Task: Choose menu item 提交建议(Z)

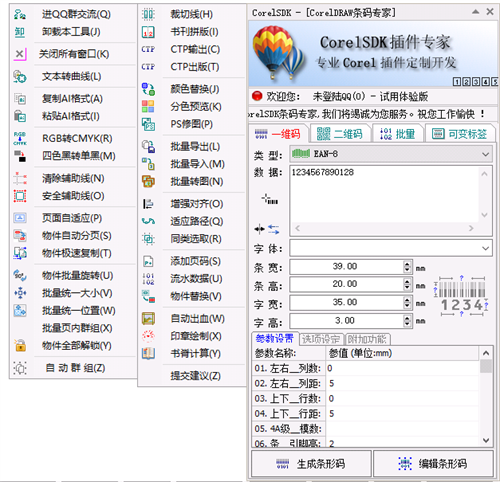Action: click(196, 376)
